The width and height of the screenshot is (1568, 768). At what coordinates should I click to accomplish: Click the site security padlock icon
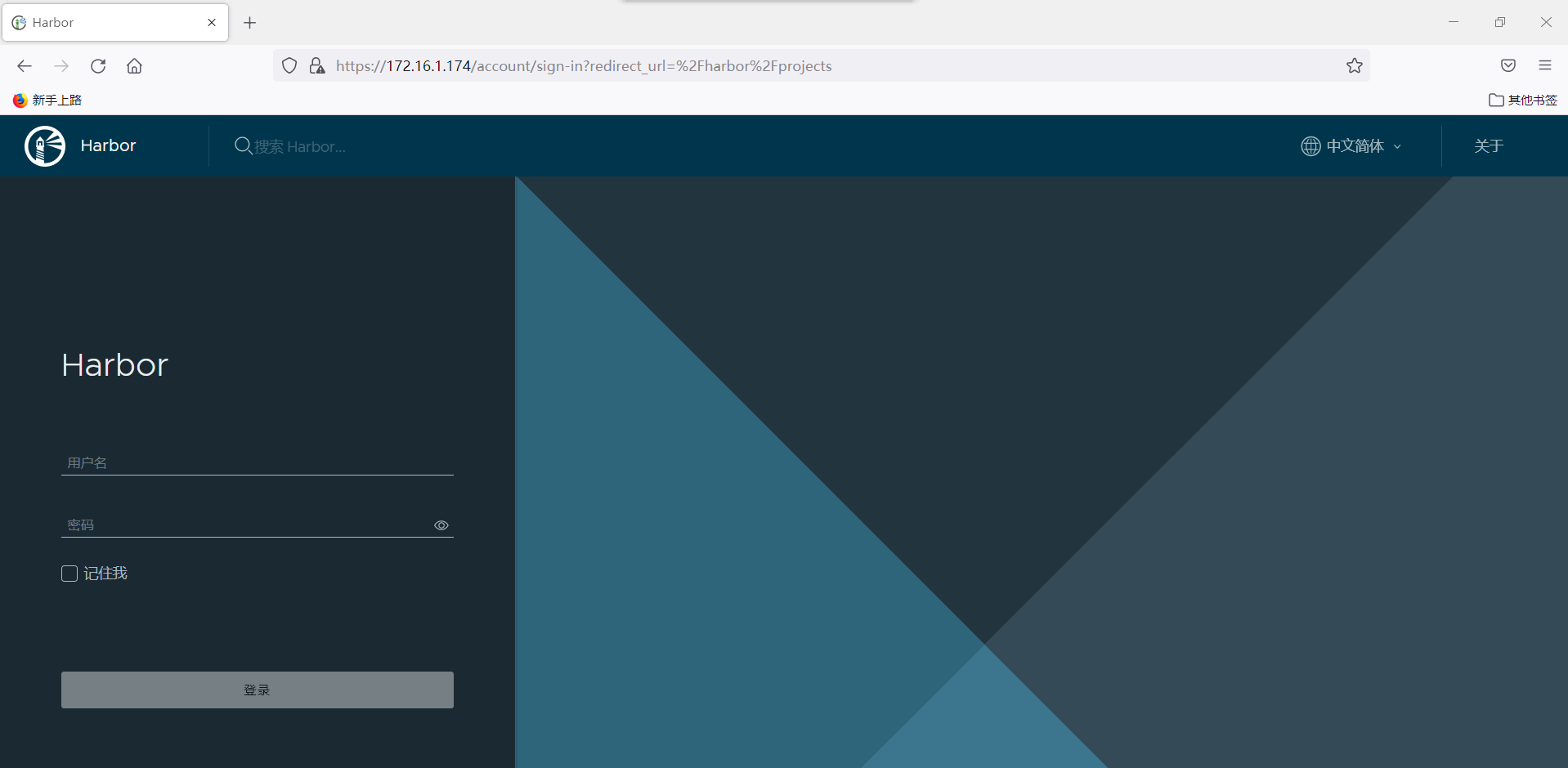[x=317, y=66]
